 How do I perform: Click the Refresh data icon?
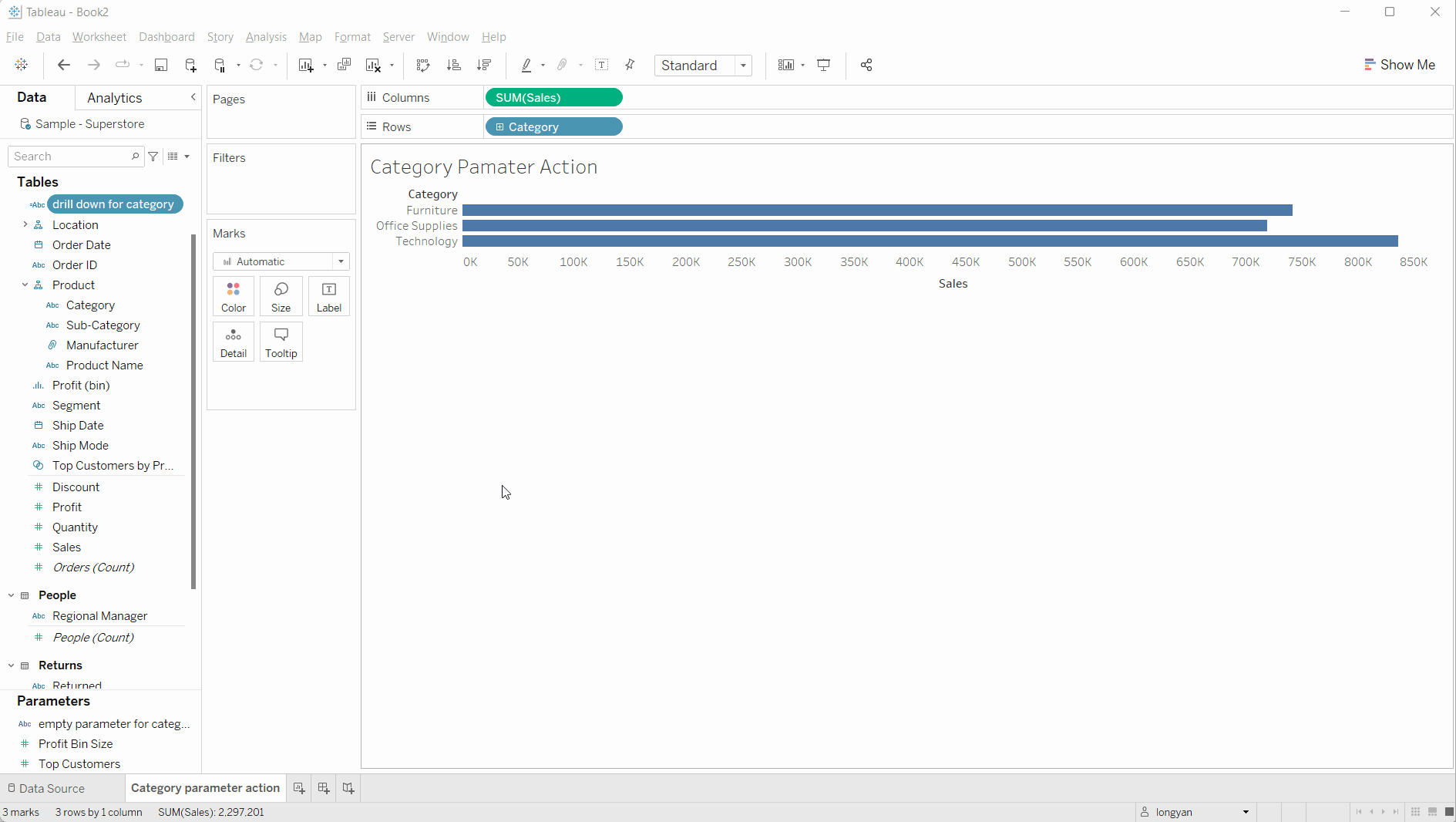257,65
